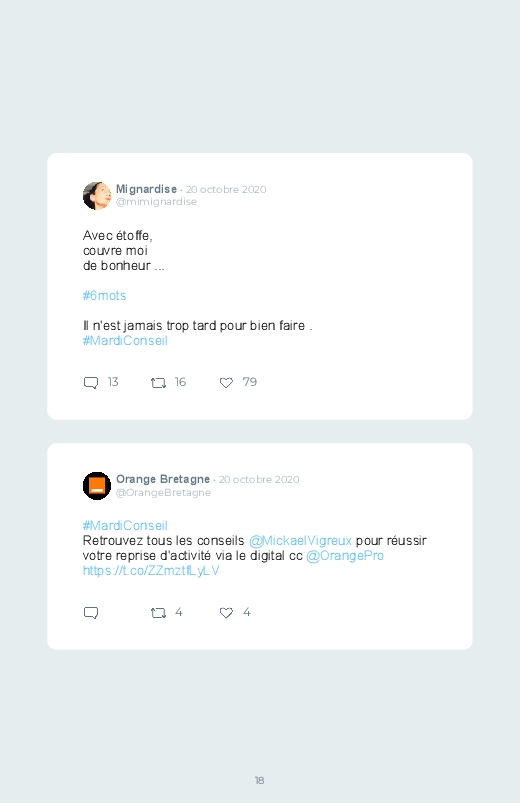Open the Orange Bretagne logo avatar
This screenshot has height=803, width=520.
click(x=97, y=485)
